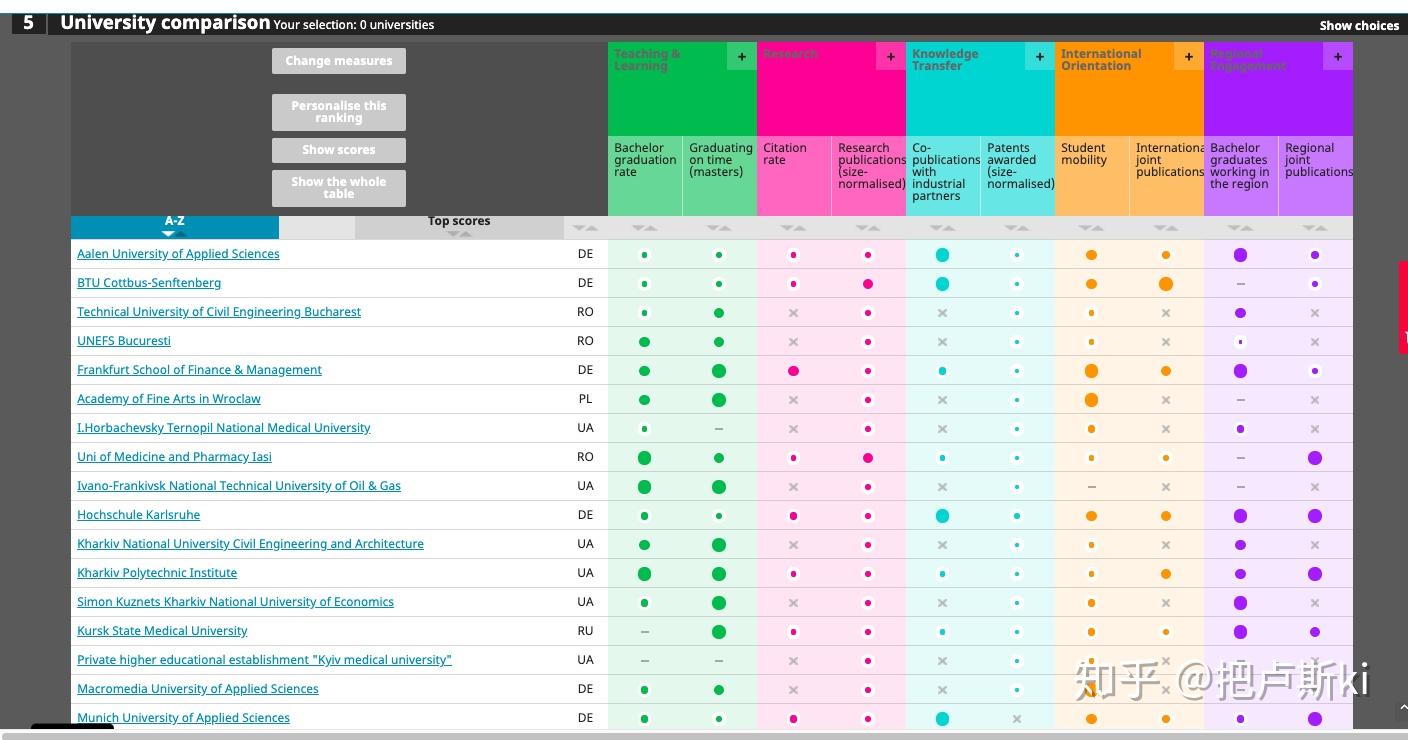The image size is (1408, 740).
Task: Open Uni of Medicine and Pharmacy Iasi
Action: pos(174,457)
